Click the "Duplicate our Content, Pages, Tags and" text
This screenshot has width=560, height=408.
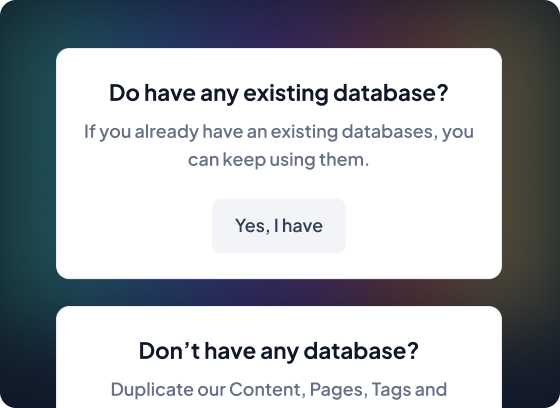(279, 389)
